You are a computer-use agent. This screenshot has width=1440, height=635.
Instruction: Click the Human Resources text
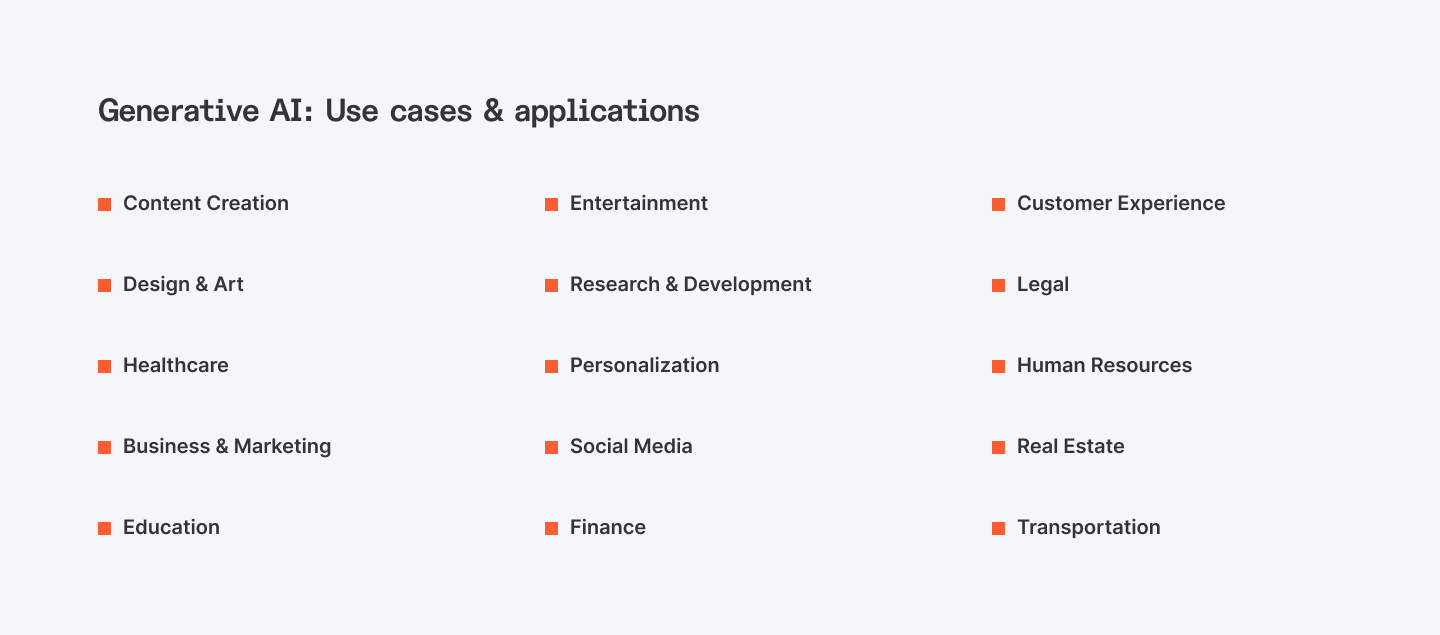click(x=1104, y=365)
